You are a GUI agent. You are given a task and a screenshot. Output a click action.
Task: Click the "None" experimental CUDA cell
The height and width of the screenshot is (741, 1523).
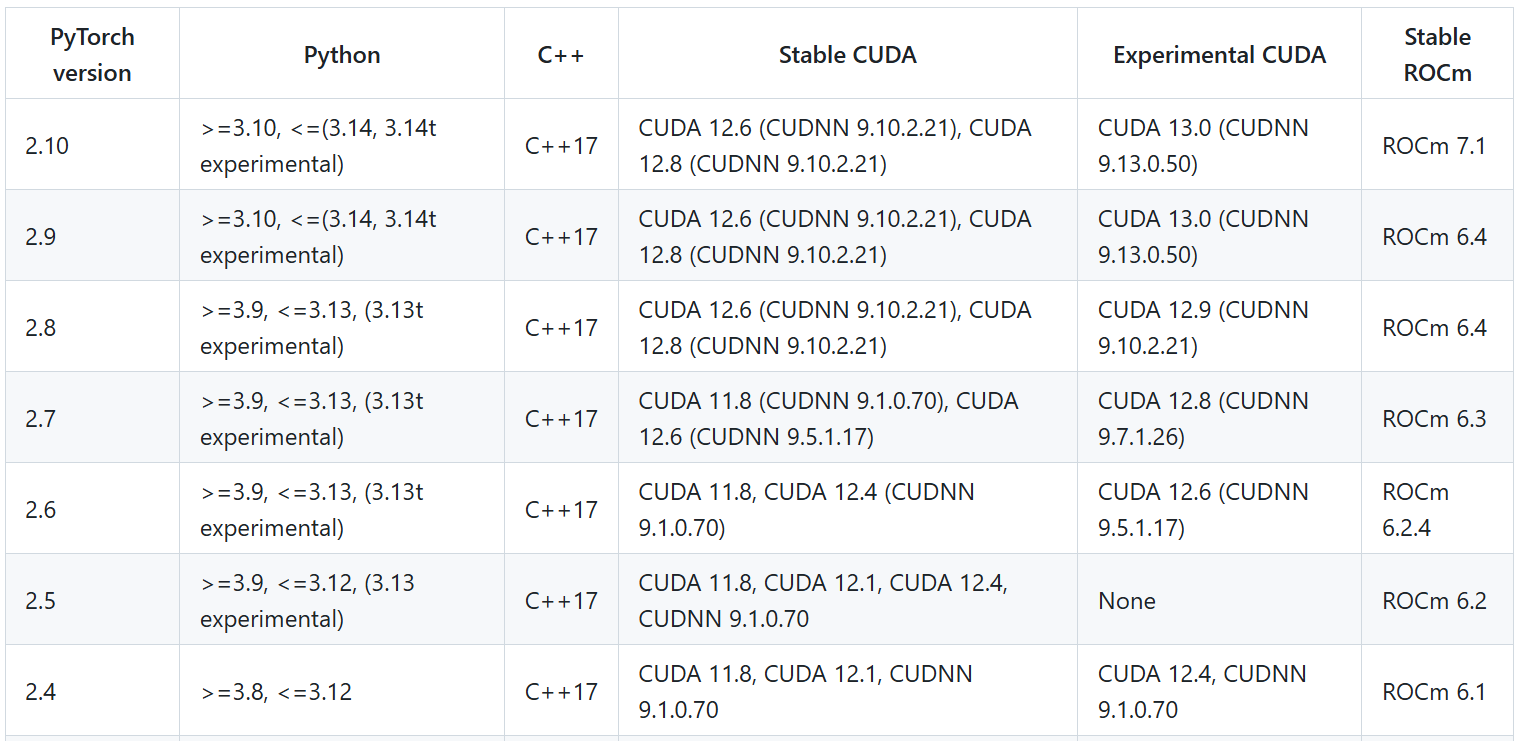coord(1127,601)
